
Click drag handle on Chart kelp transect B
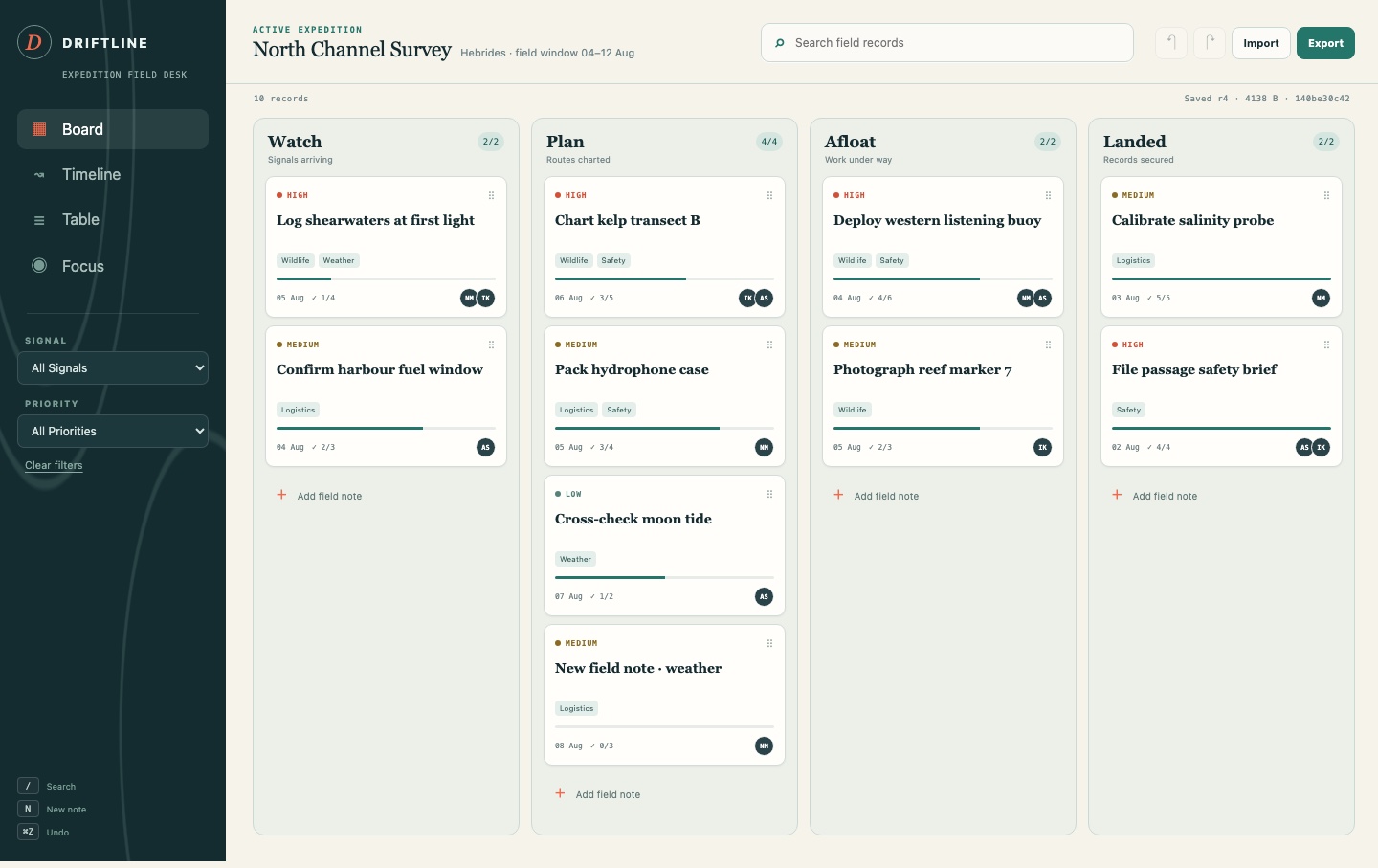point(769,195)
